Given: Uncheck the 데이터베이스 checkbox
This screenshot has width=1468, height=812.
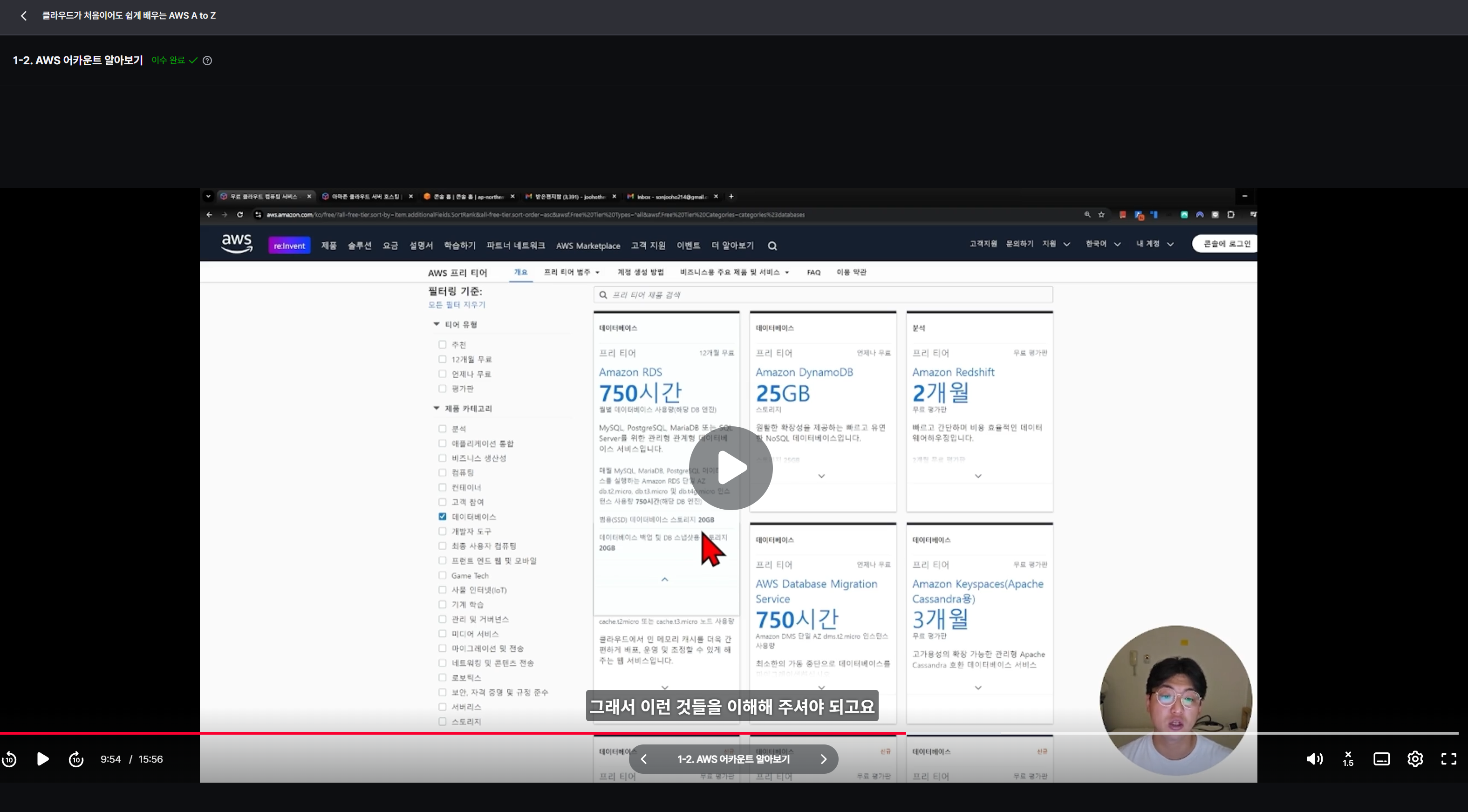Looking at the screenshot, I should (442, 517).
